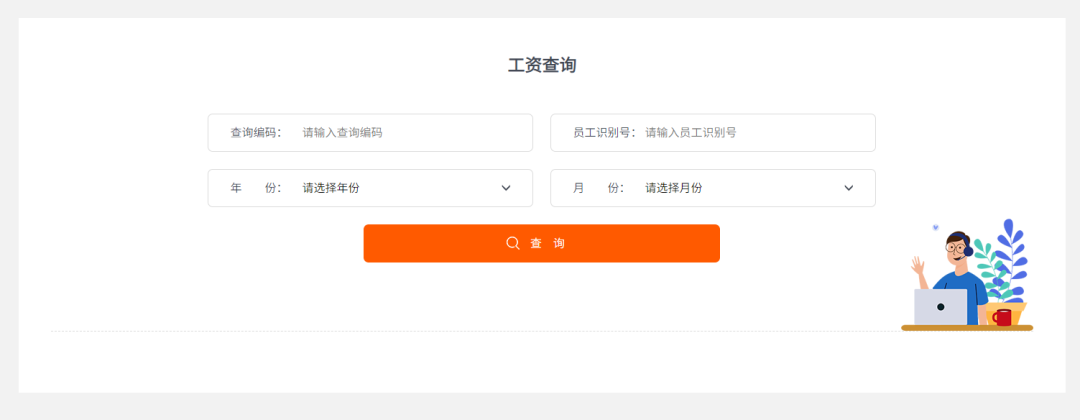Click the agent's waving hand
This screenshot has width=1080, height=420.
918,266
